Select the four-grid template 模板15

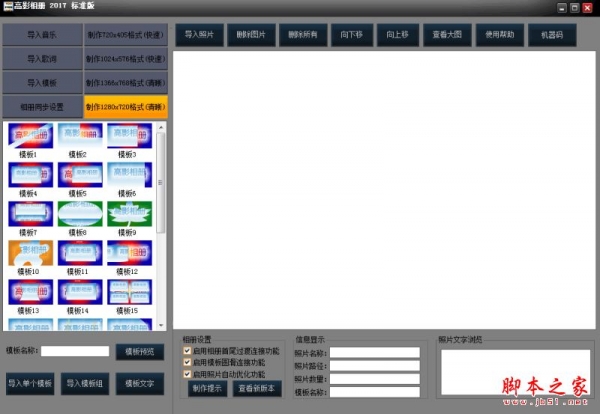129,292
